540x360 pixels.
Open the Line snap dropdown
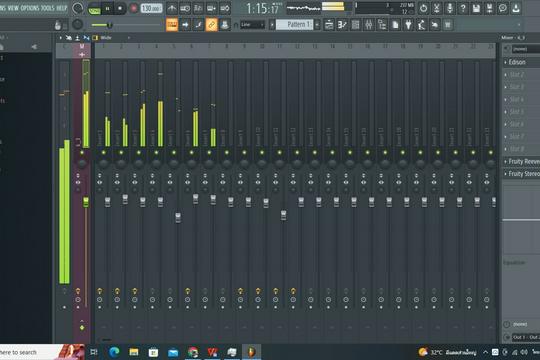[x=252, y=25]
